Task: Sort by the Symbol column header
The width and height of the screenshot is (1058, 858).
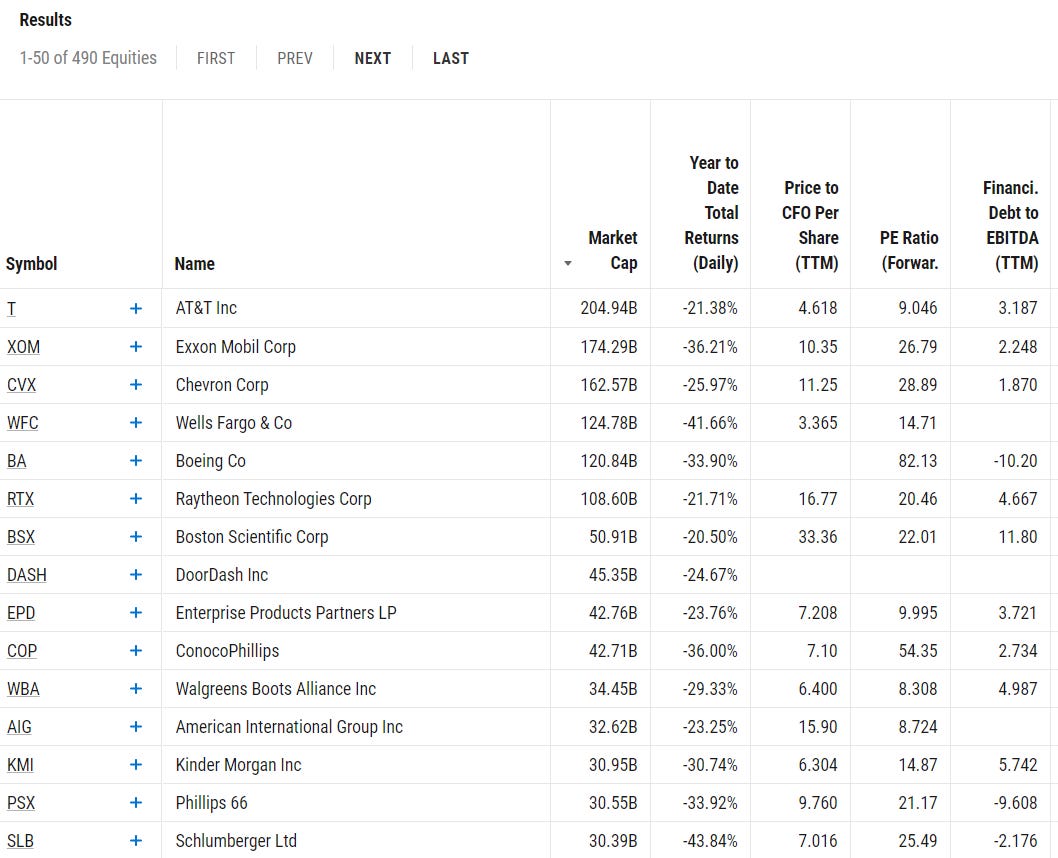Action: (32, 264)
